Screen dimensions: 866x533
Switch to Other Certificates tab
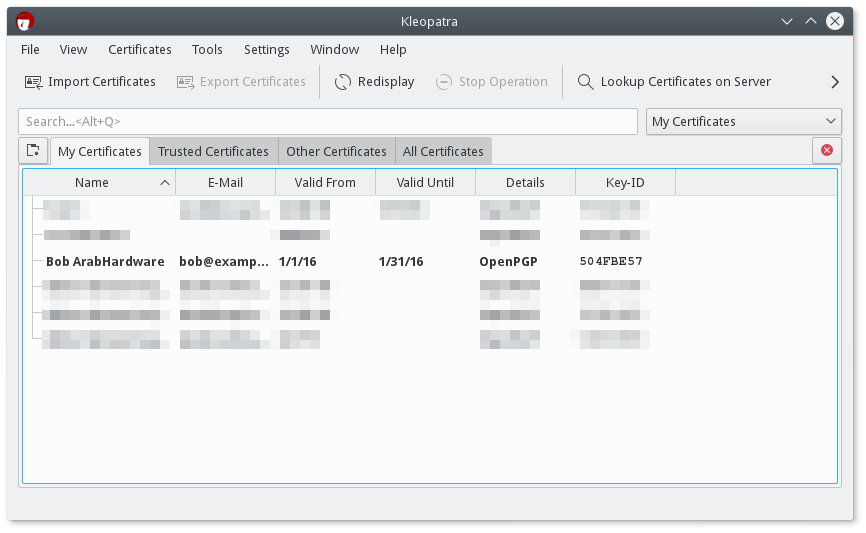[336, 151]
